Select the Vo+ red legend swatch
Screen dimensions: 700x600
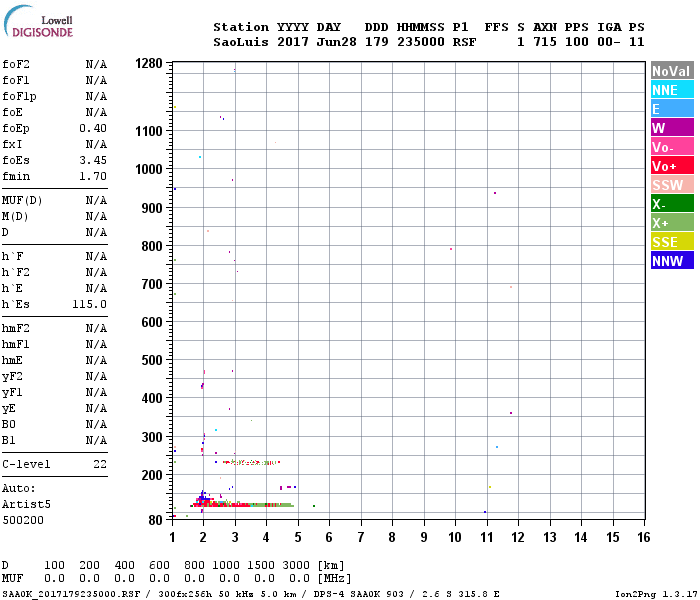672,166
